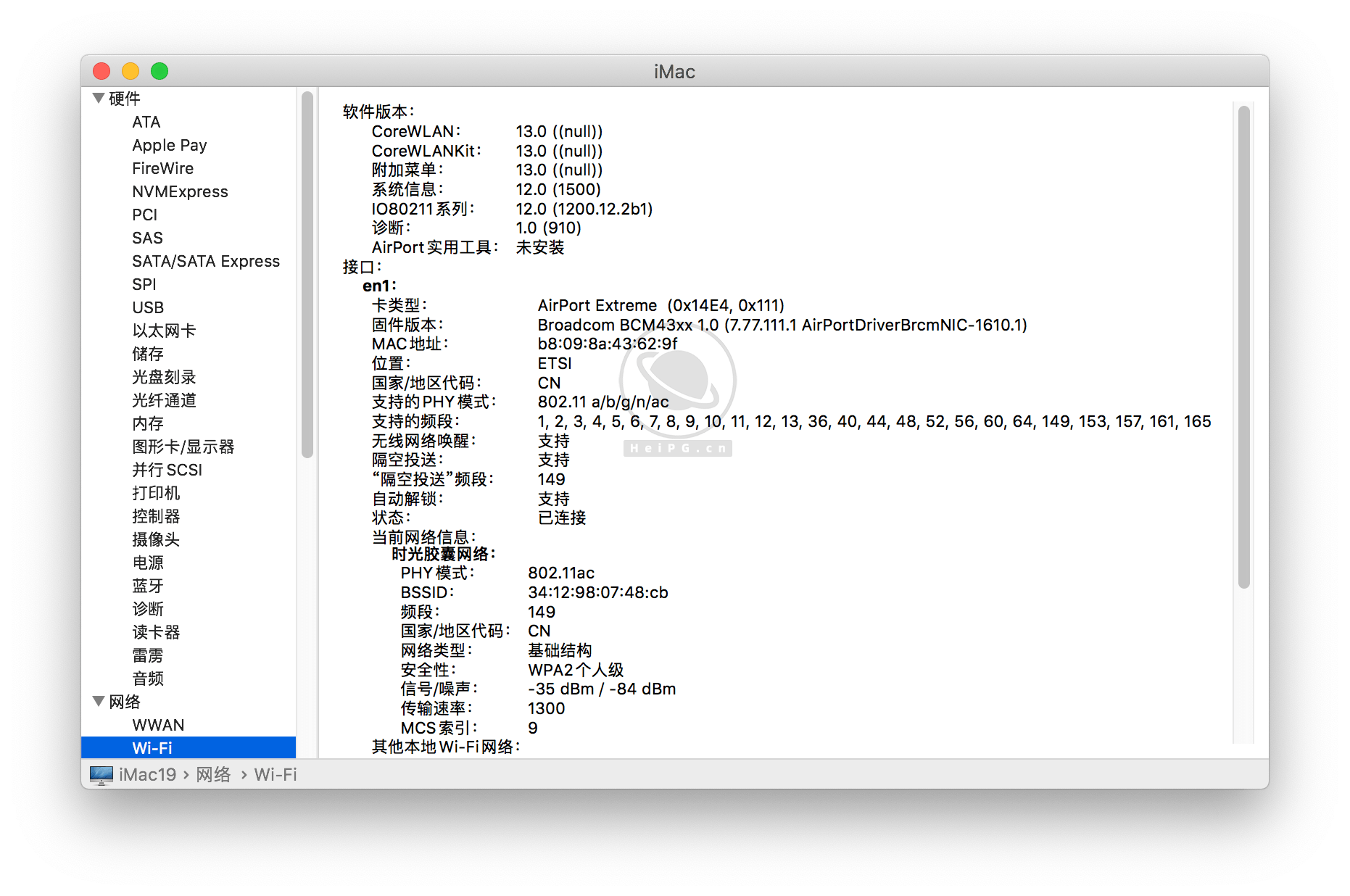Click the en1 interface heading
This screenshot has width=1350, height=896.
pos(379,286)
